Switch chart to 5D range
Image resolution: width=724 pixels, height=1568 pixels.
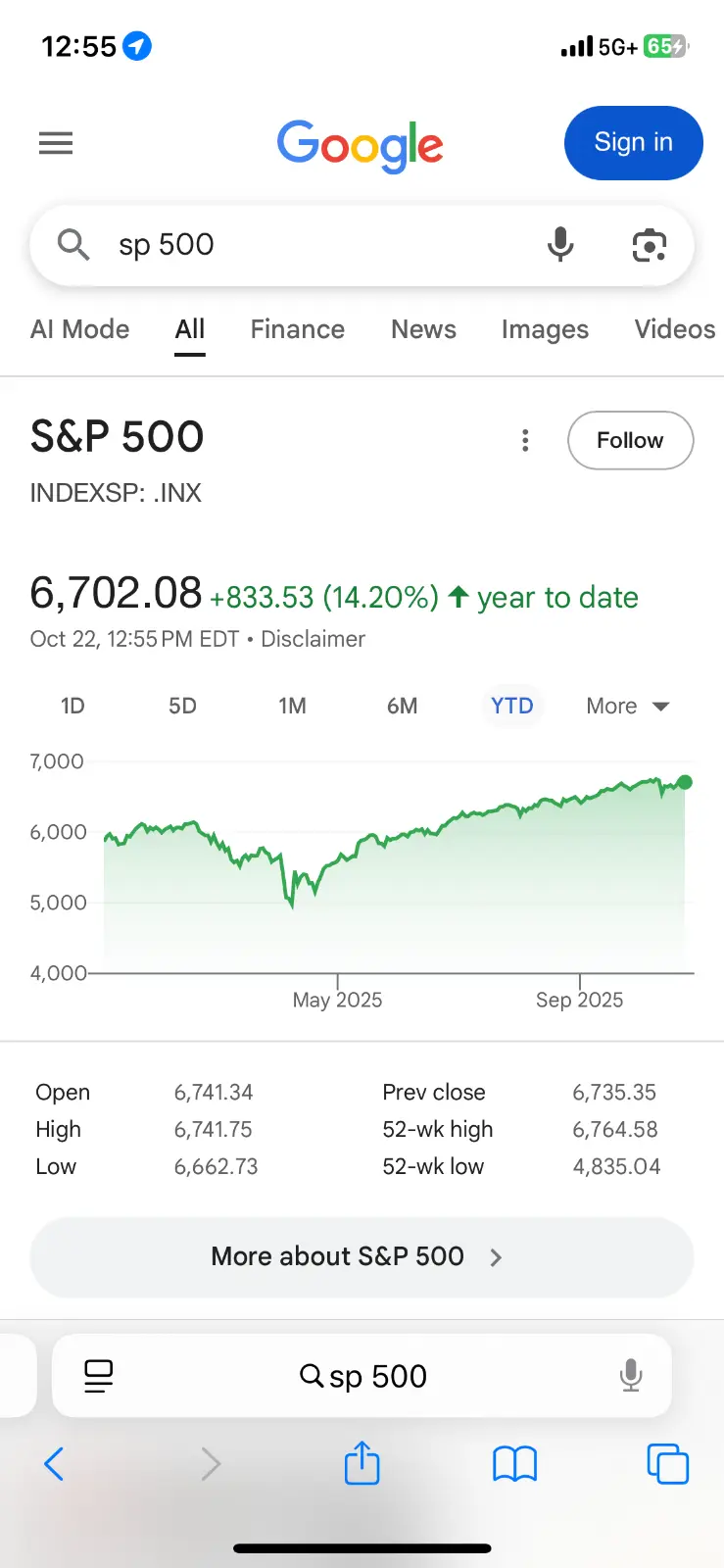tap(182, 706)
